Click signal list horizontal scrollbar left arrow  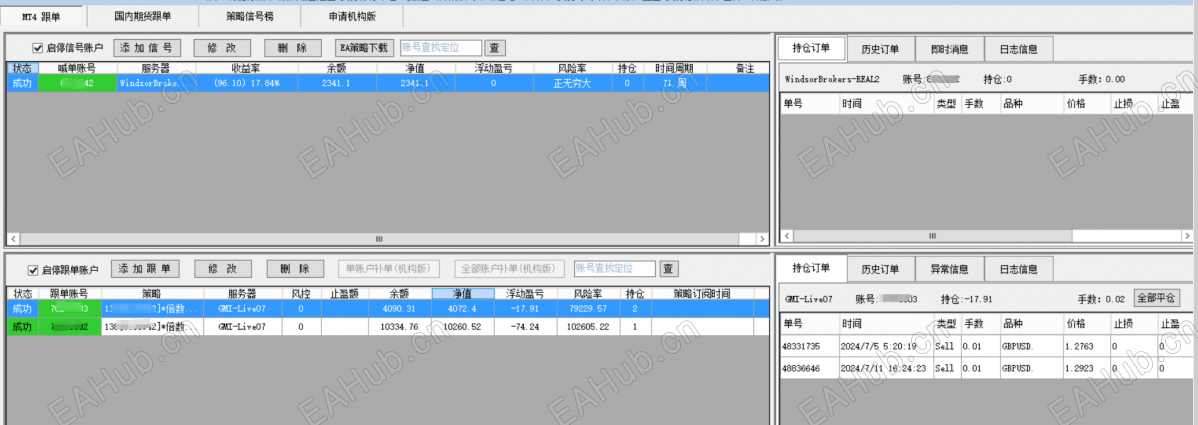13,239
